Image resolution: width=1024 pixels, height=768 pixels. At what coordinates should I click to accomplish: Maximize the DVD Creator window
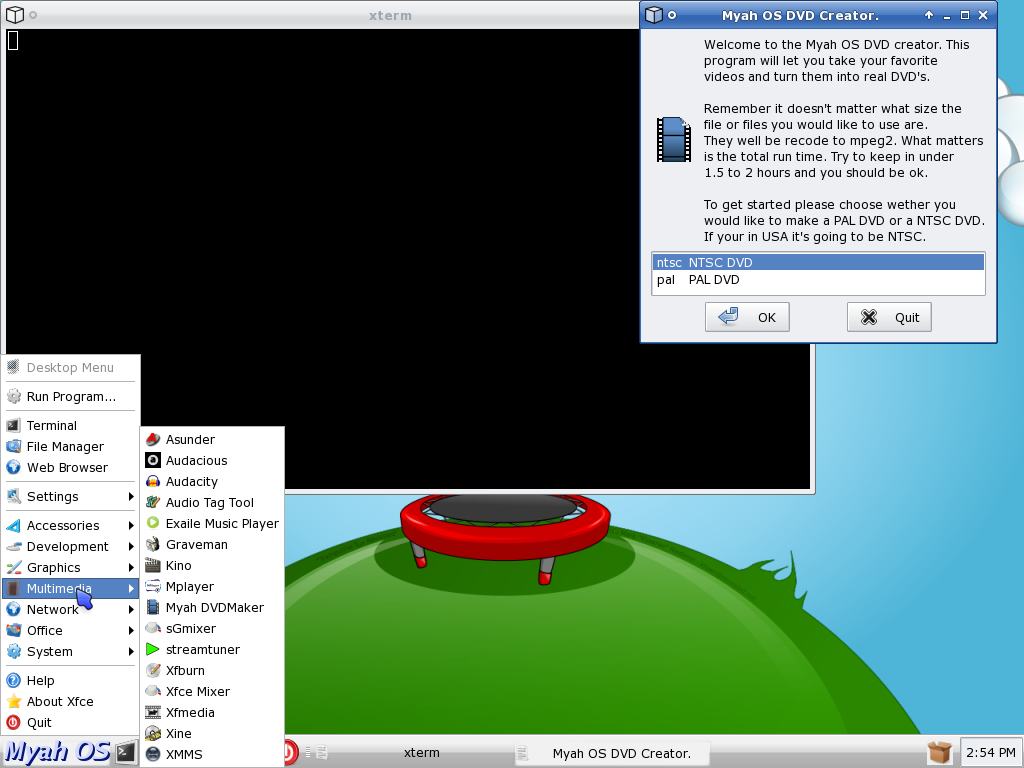click(x=965, y=15)
